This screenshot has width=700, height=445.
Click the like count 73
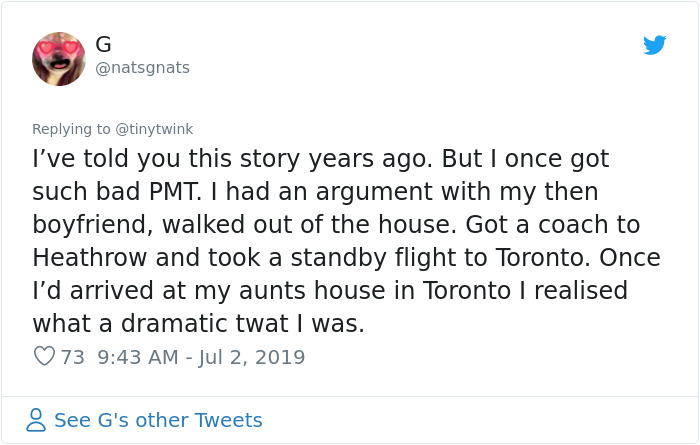point(73,357)
